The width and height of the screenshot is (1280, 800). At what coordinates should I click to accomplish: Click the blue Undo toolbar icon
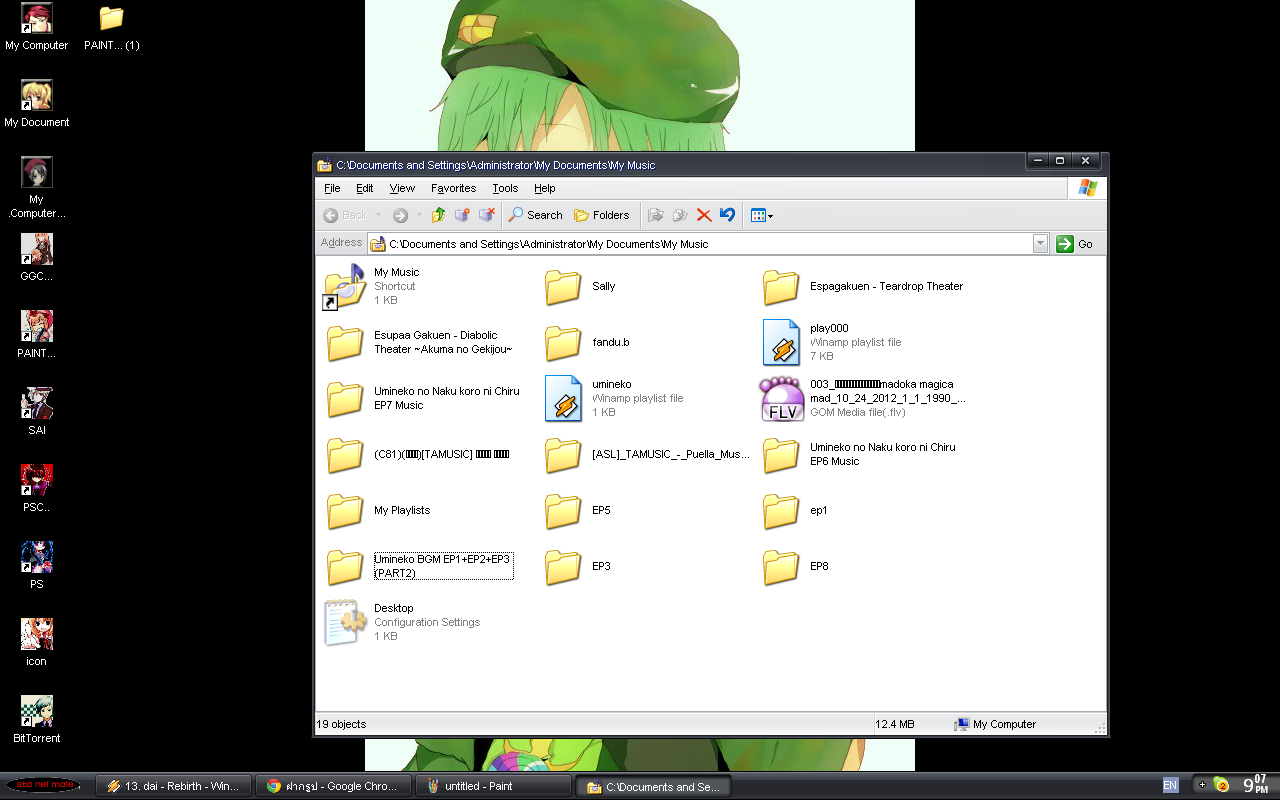(727, 215)
